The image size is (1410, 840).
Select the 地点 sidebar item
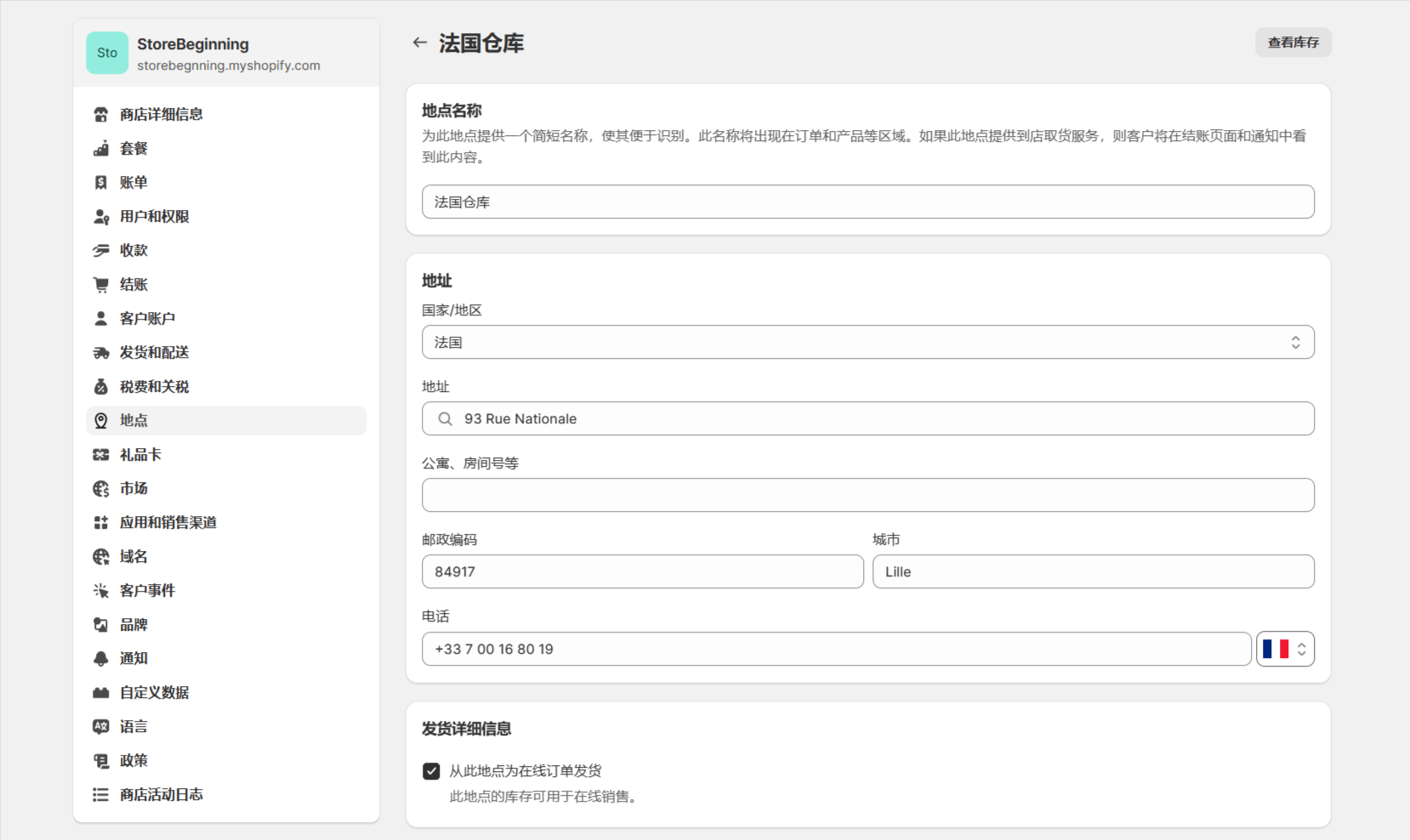tap(226, 420)
